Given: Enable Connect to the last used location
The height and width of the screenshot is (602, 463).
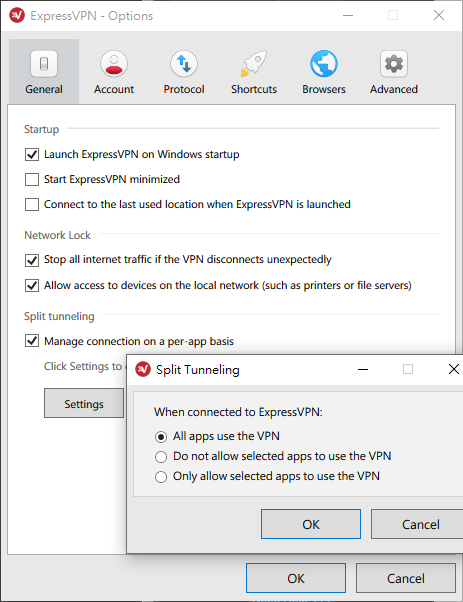Looking at the screenshot, I should pos(32,204).
